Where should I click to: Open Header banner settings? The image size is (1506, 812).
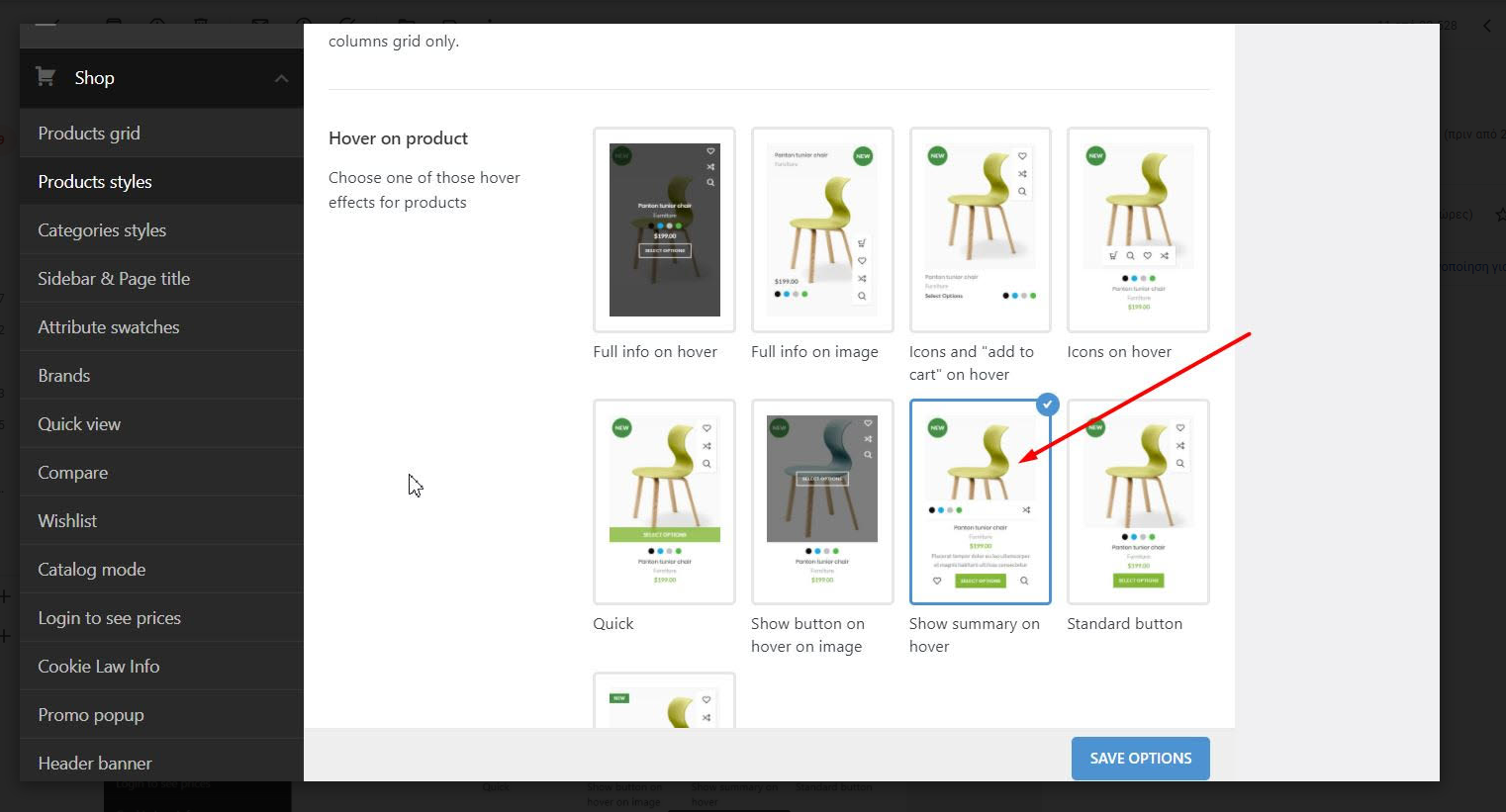[161, 762]
